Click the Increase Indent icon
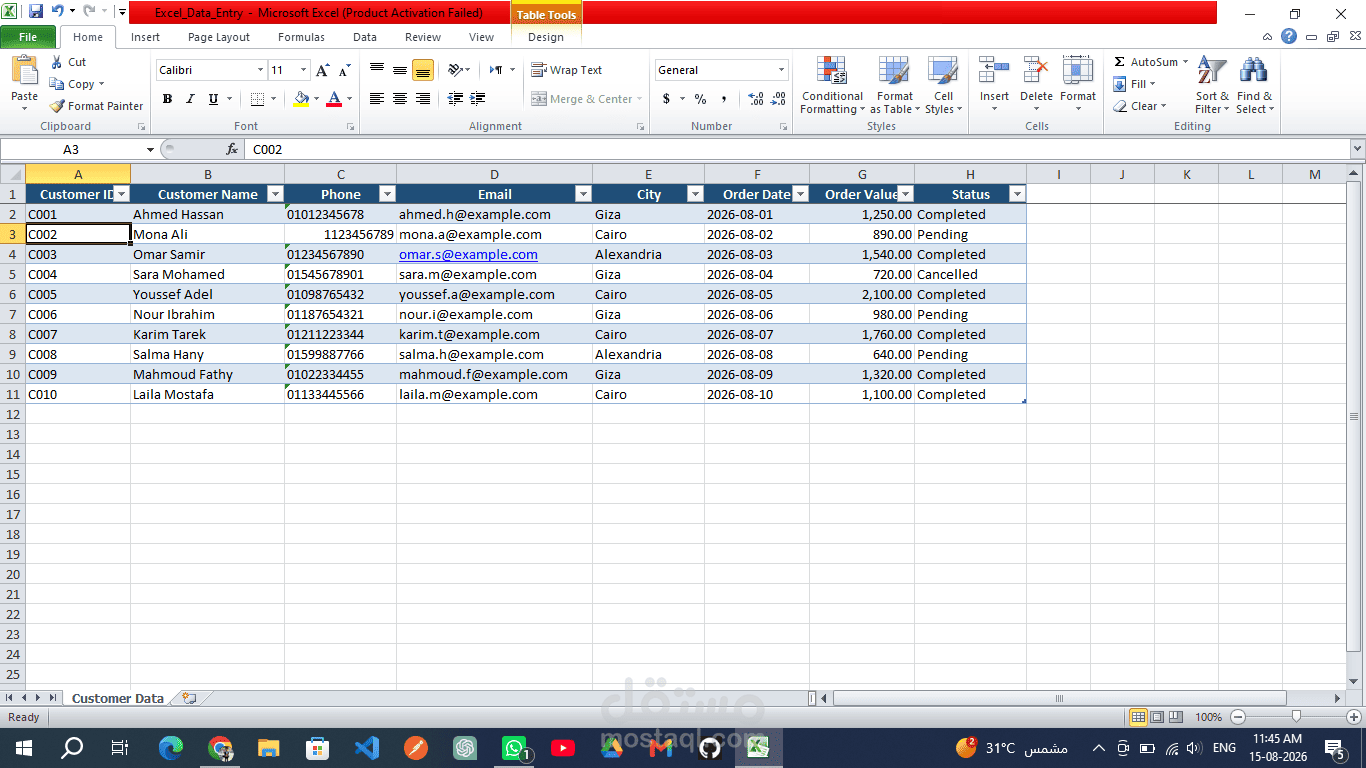Screen dimensions: 1366x768 [x=478, y=99]
